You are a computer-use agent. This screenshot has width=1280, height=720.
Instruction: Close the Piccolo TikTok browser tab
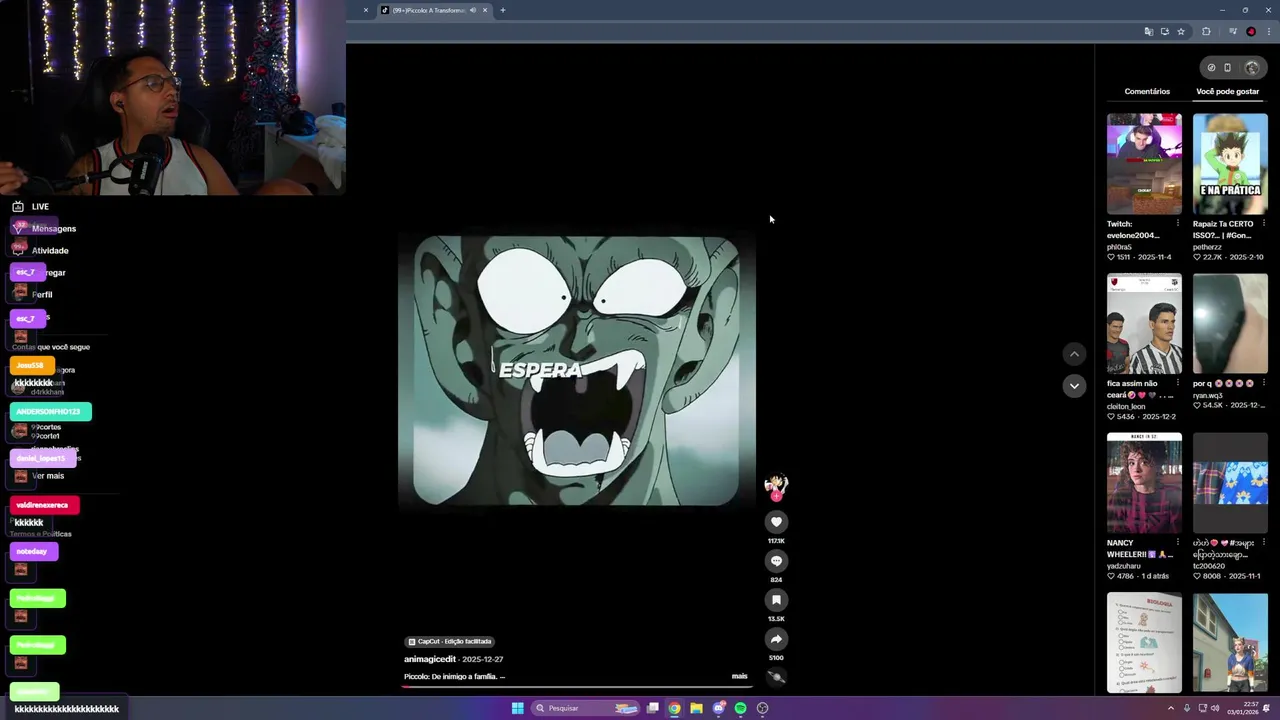pyautogui.click(x=485, y=10)
